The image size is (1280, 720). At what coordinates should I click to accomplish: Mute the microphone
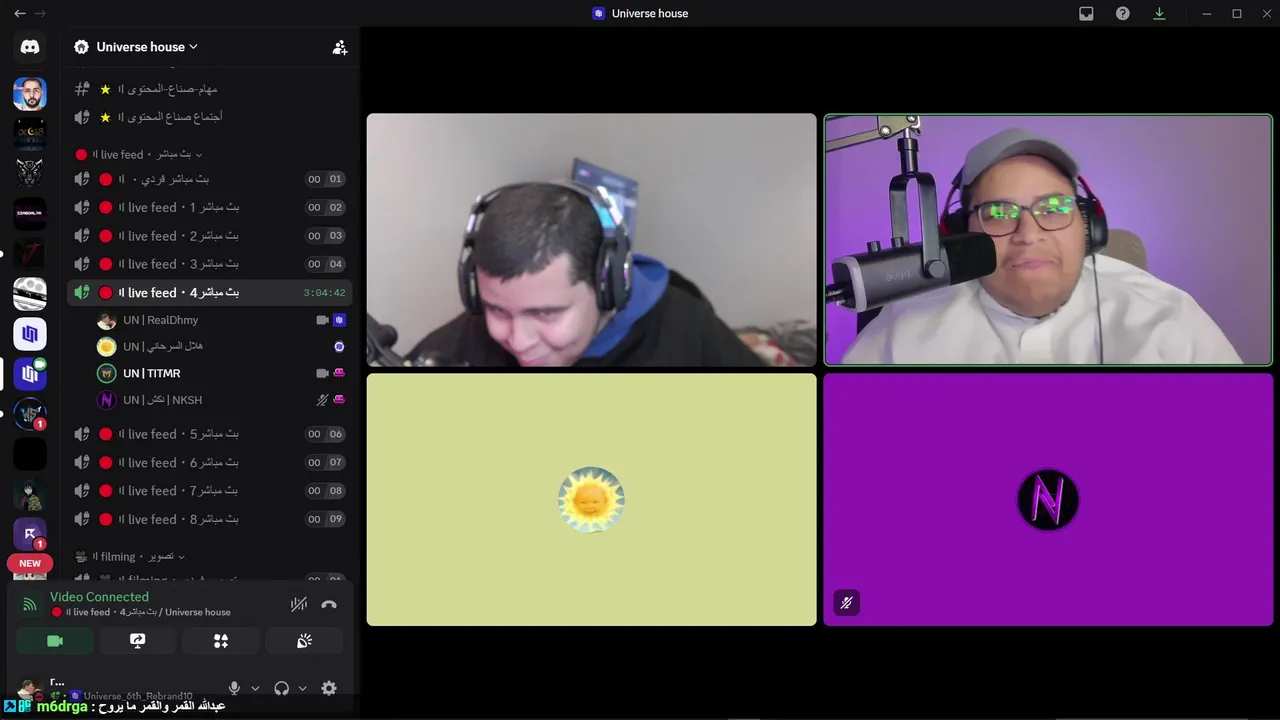tap(234, 688)
